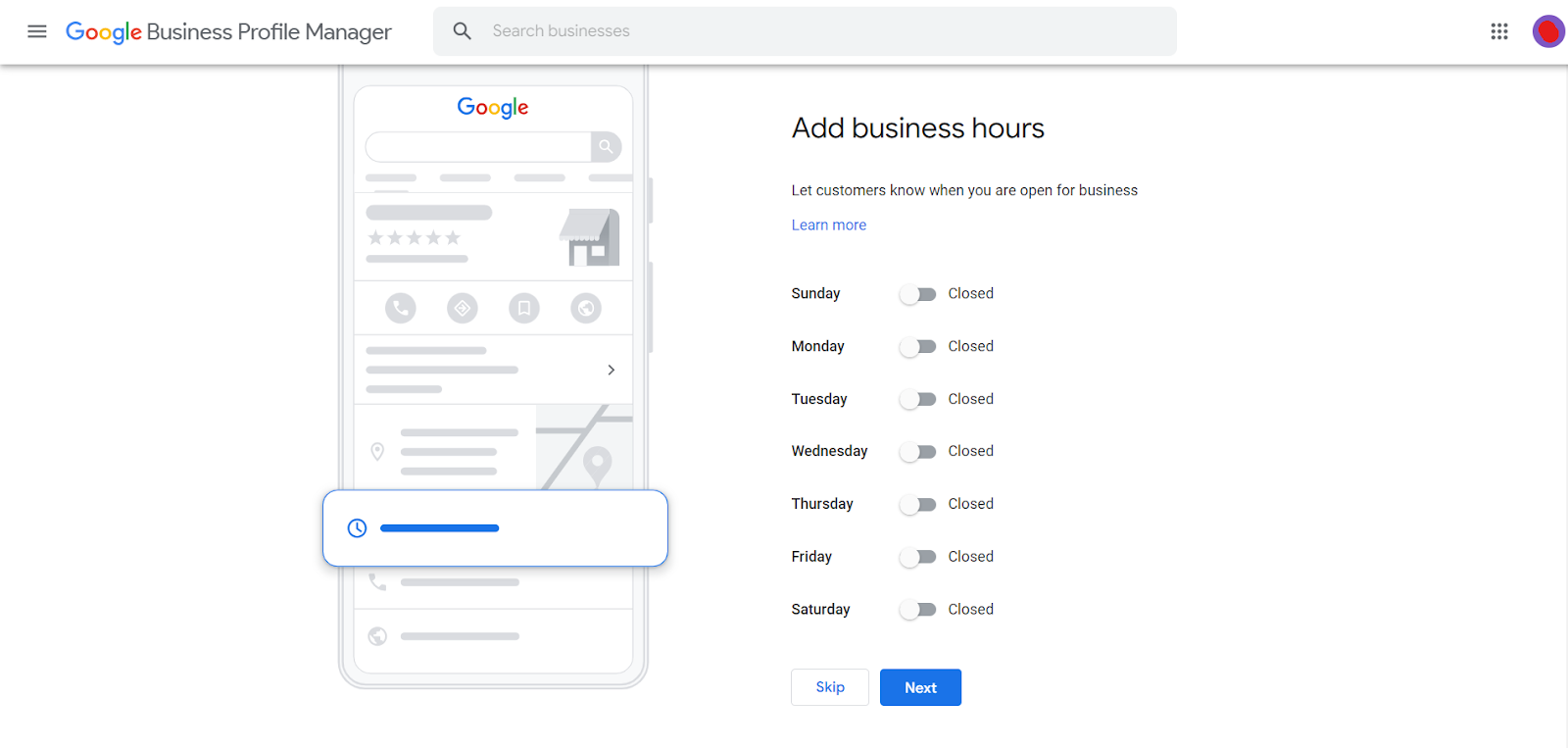Click the Google Business Profile Manager logo
The image size is (1568, 748).
click(x=228, y=32)
